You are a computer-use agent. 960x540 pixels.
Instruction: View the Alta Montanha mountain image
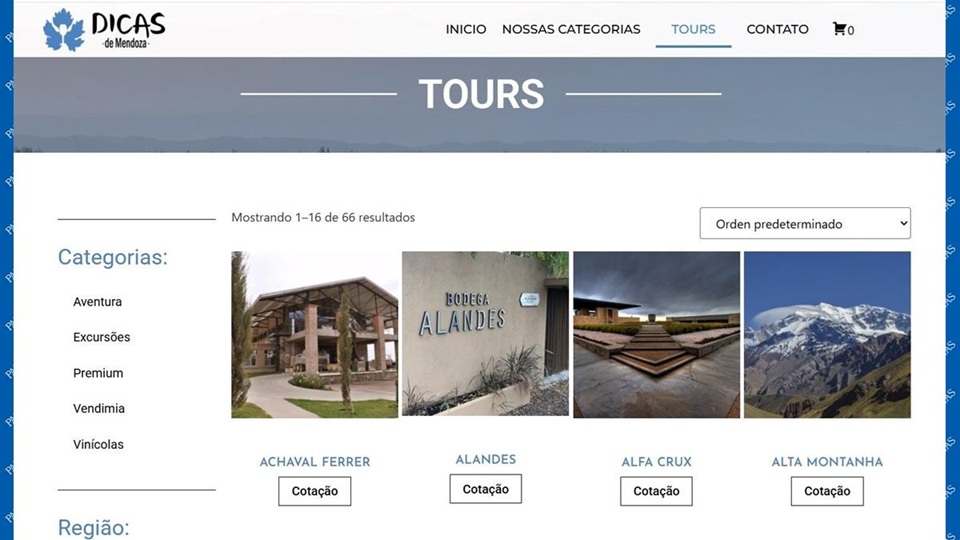(x=827, y=335)
